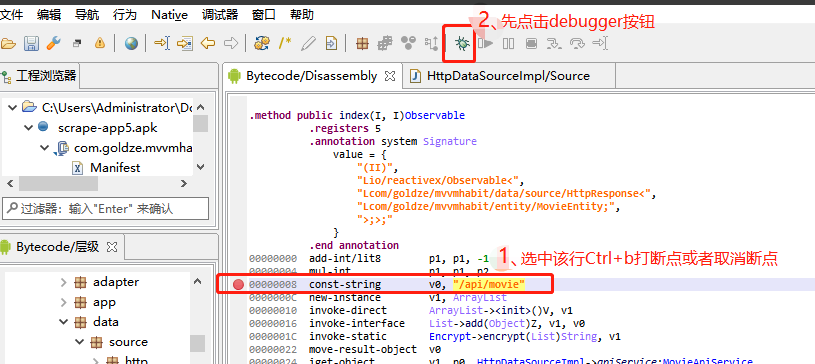Screen dimensions: 815x364
Task: Open notifications via the warning triangle icon
Action: (100, 44)
